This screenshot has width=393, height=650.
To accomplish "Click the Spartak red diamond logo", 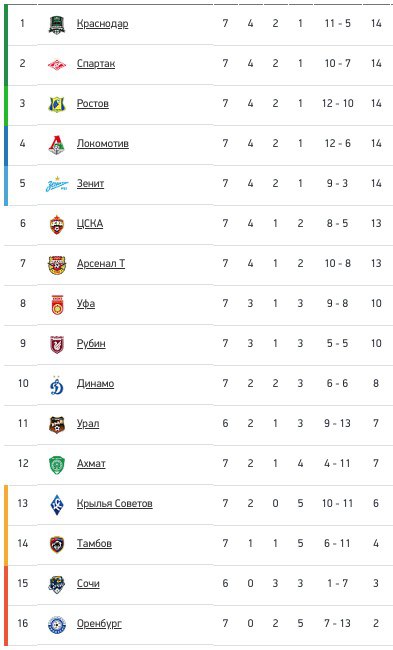I will (57, 64).
